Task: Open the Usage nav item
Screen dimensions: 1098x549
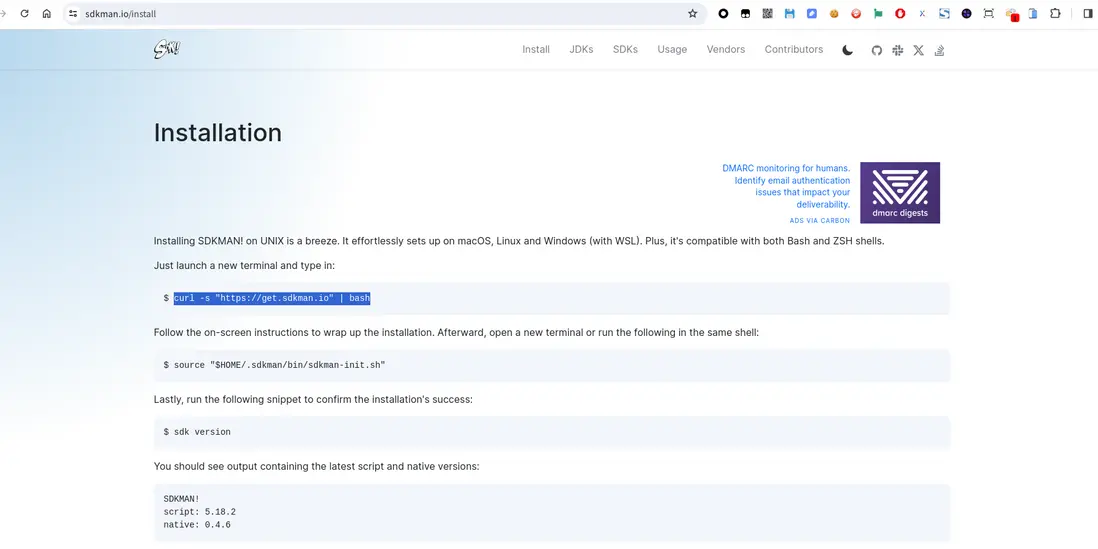Action: coord(672,50)
